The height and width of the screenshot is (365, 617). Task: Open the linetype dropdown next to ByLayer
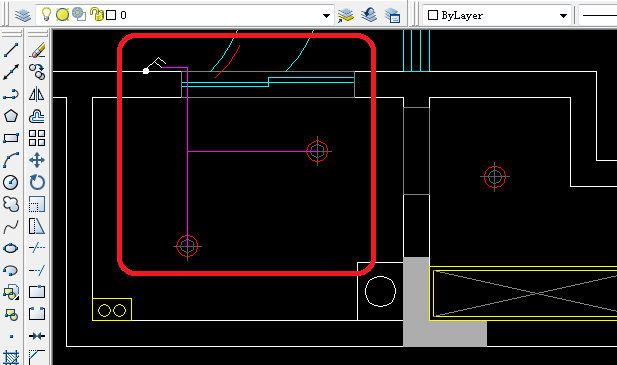[597, 15]
